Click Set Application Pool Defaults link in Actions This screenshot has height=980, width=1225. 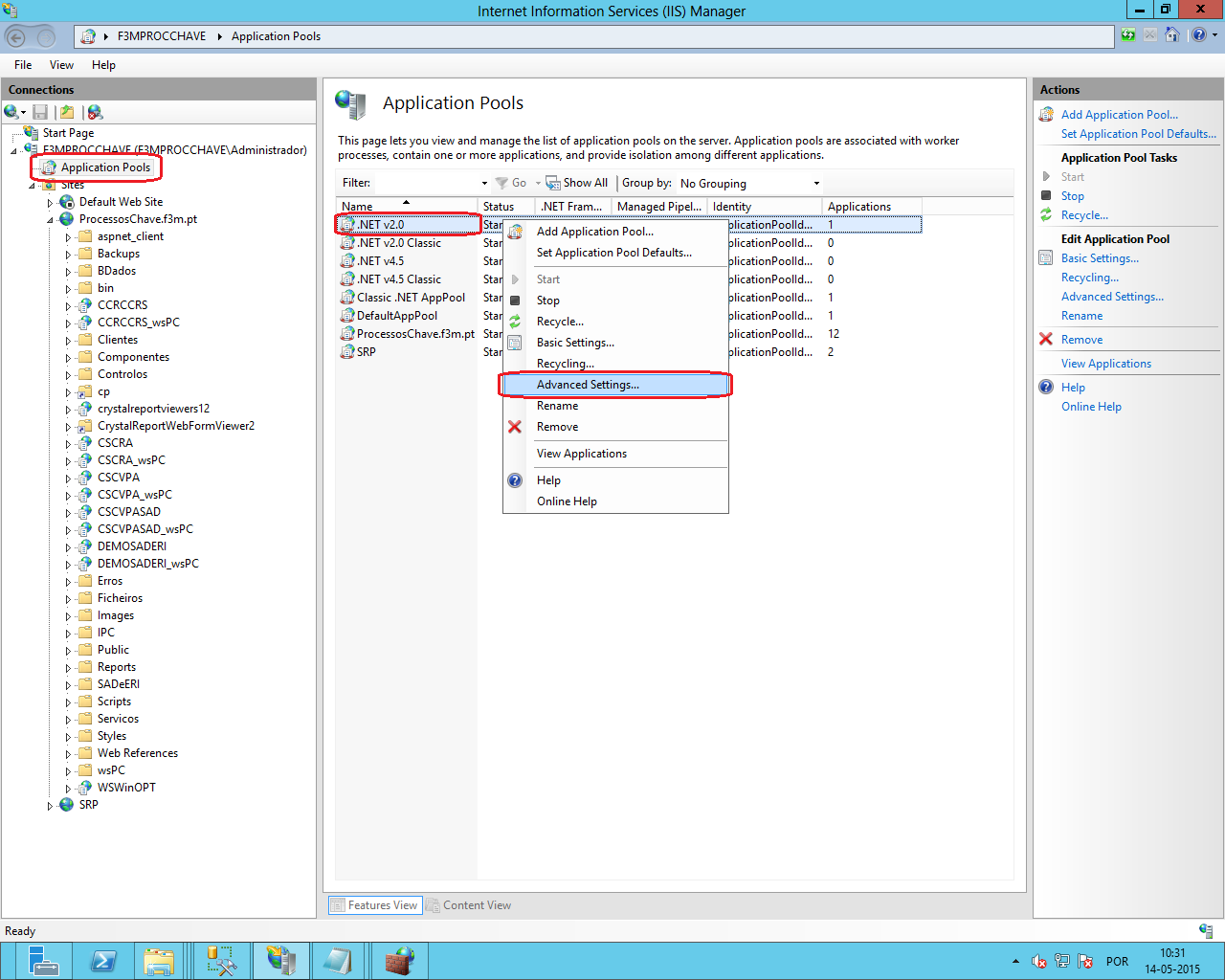[x=1139, y=134]
